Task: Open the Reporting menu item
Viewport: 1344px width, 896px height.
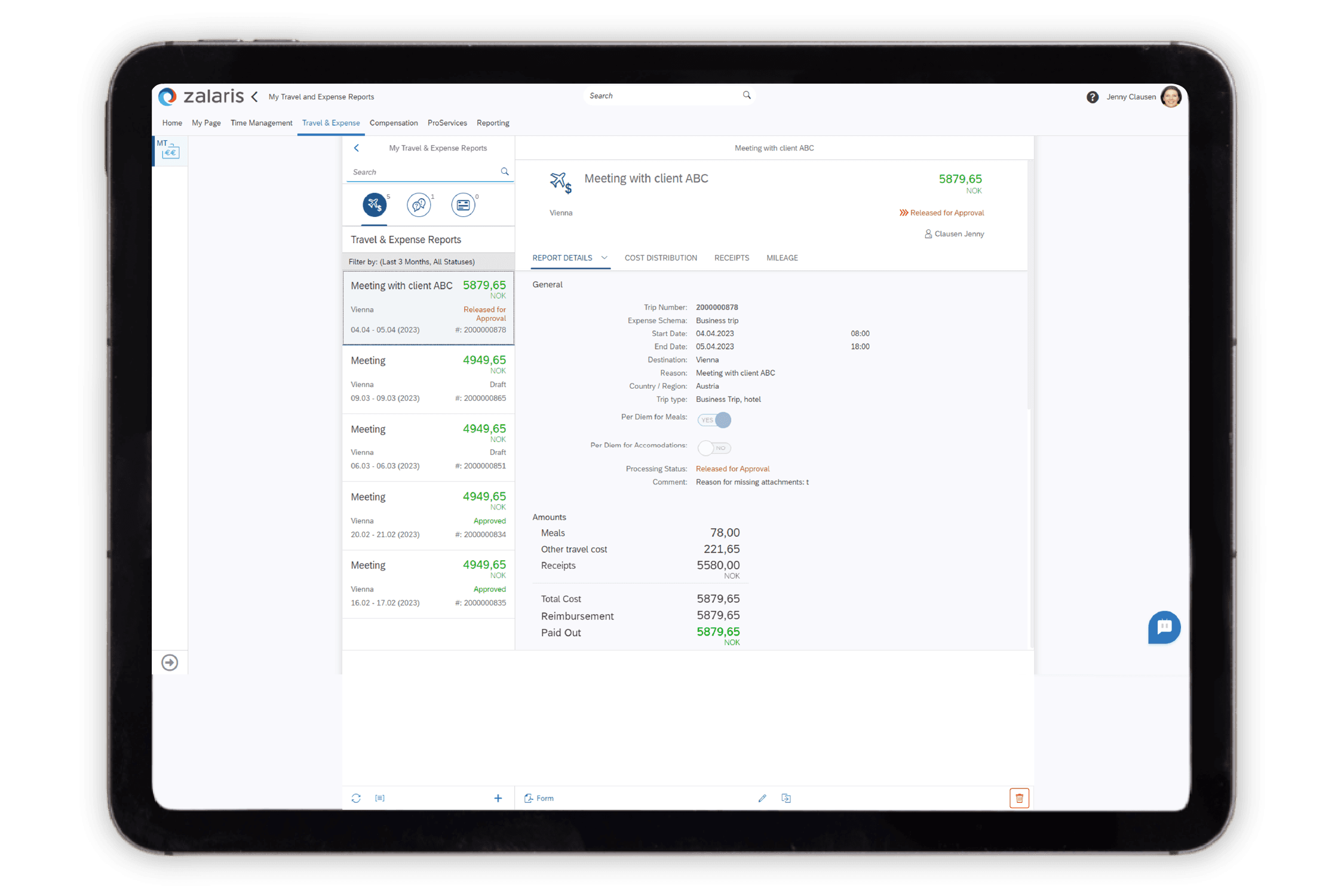Action: pos(492,122)
